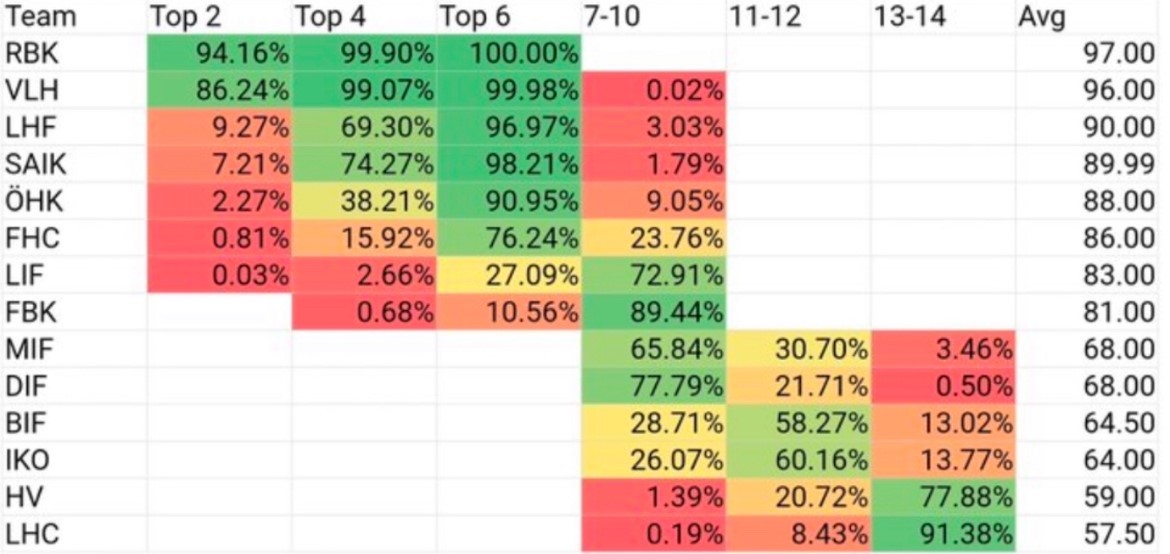Click the 94.16% cell for RBK
The width and height of the screenshot is (1170, 554).
tap(219, 53)
